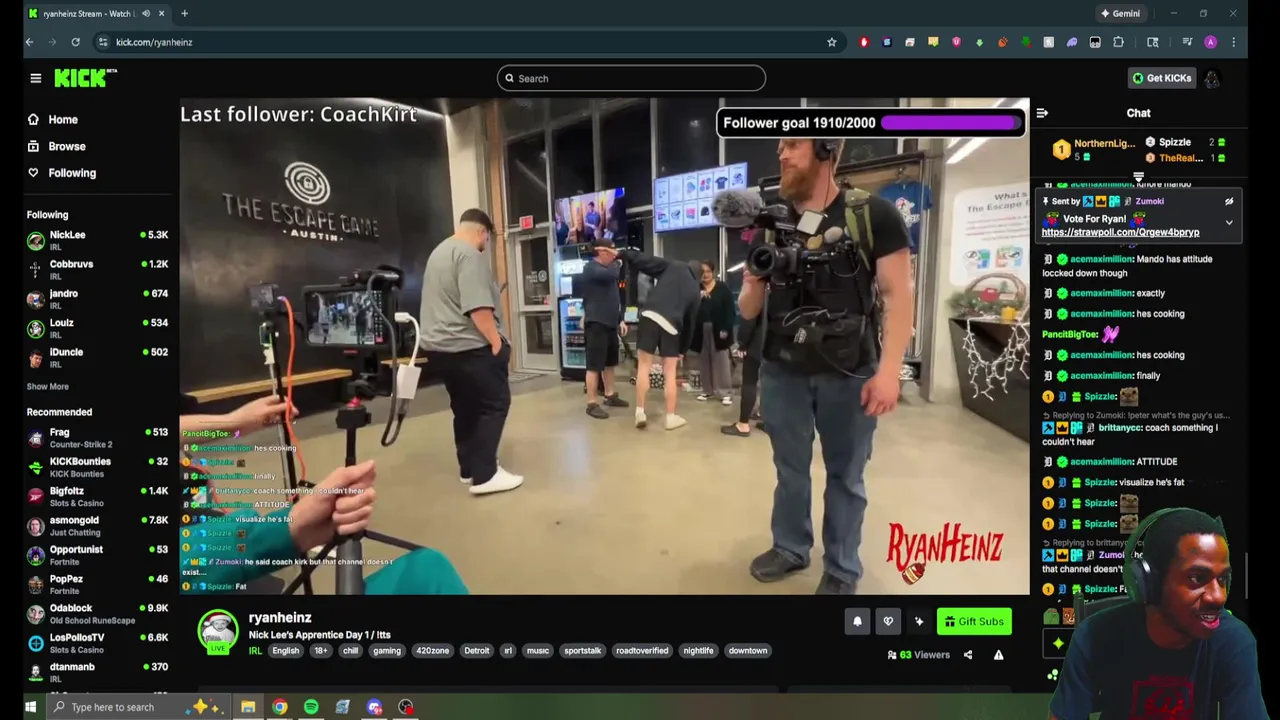Reload the page with refresh icon

(x=75, y=42)
